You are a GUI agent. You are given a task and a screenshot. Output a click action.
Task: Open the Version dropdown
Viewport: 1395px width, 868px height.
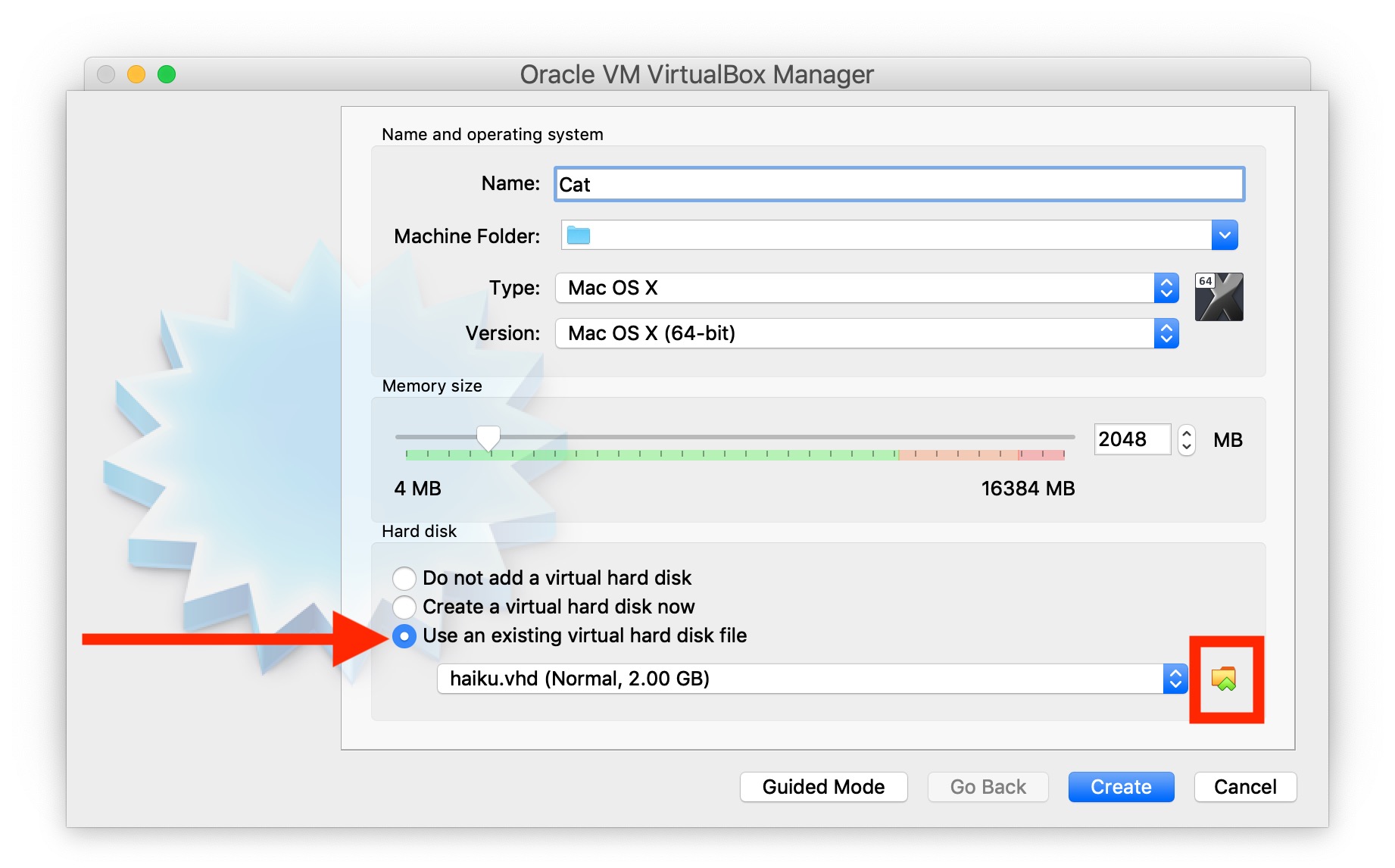point(863,333)
